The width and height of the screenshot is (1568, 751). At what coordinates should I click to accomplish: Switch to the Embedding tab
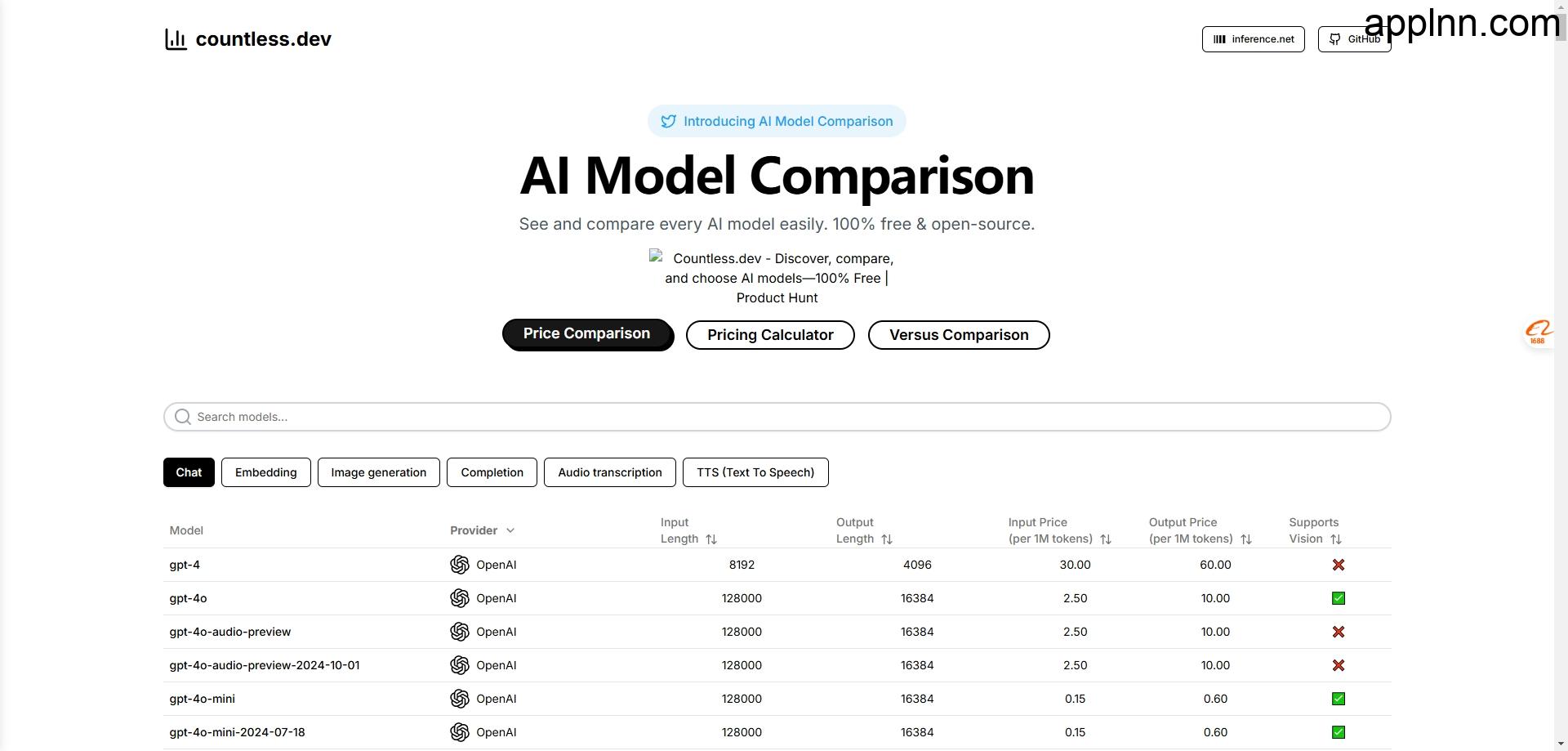click(x=265, y=472)
